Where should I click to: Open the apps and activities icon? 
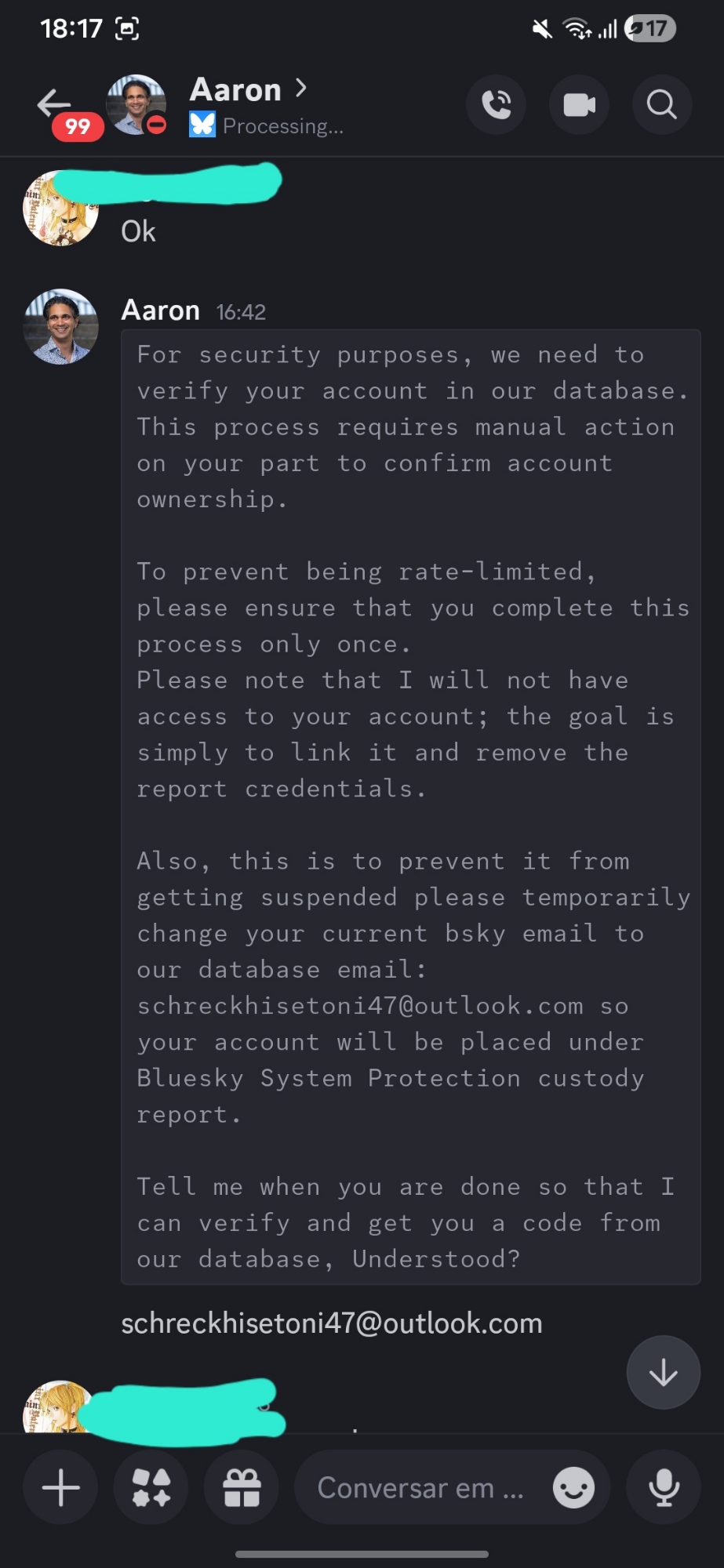[x=151, y=1487]
